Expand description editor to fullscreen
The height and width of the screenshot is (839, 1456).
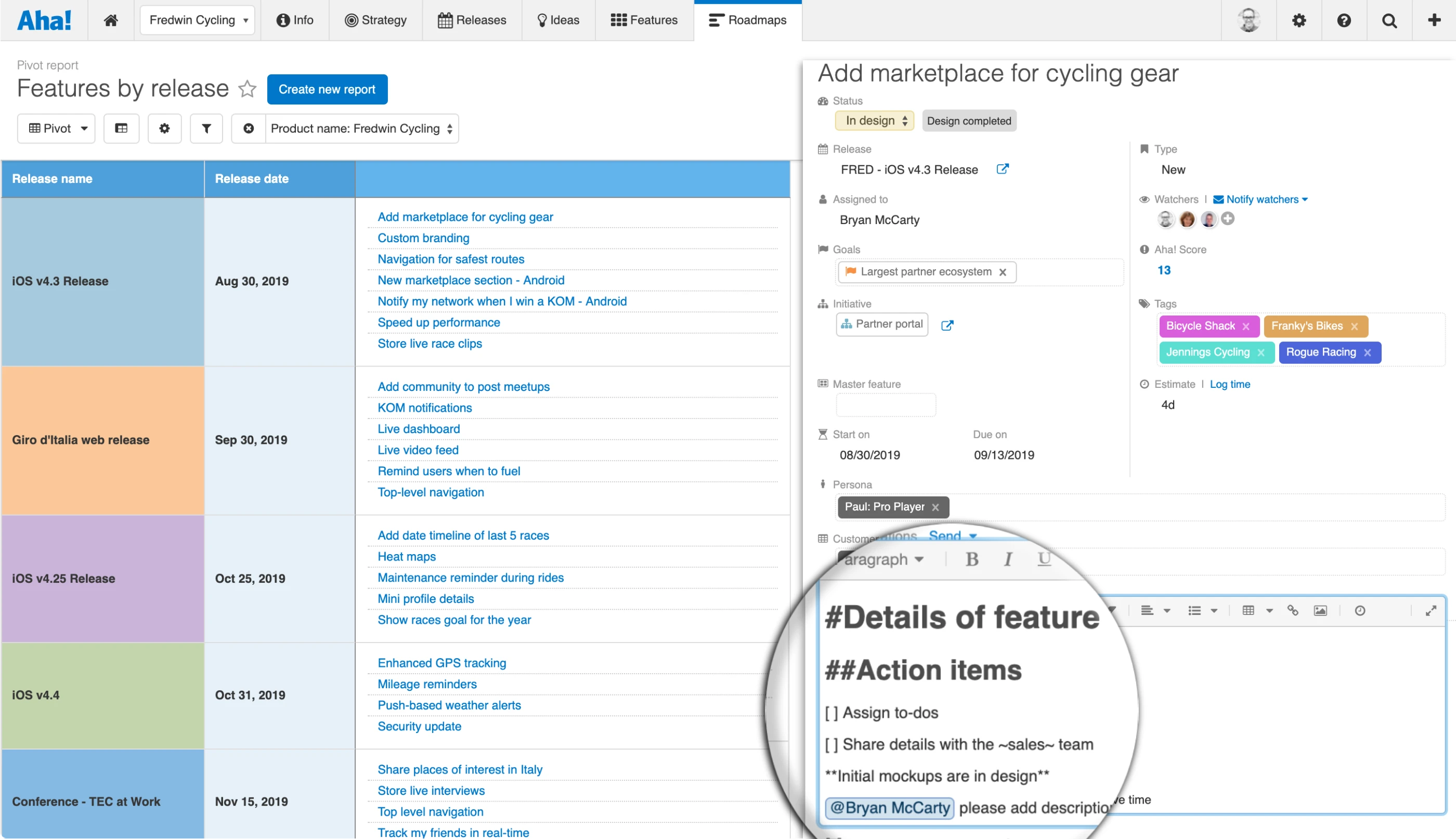tap(1431, 611)
